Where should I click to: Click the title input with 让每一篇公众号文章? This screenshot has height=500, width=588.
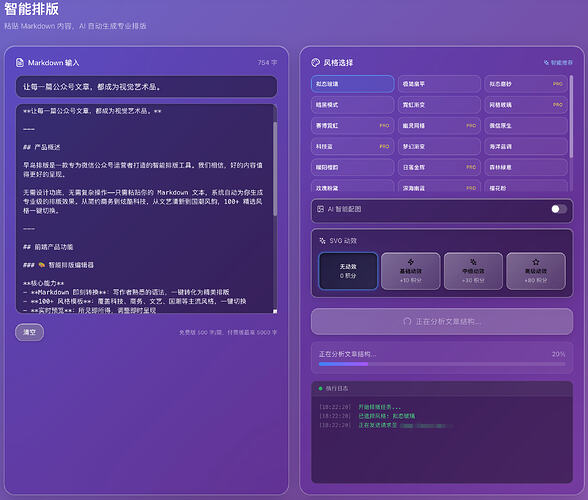click(146, 87)
